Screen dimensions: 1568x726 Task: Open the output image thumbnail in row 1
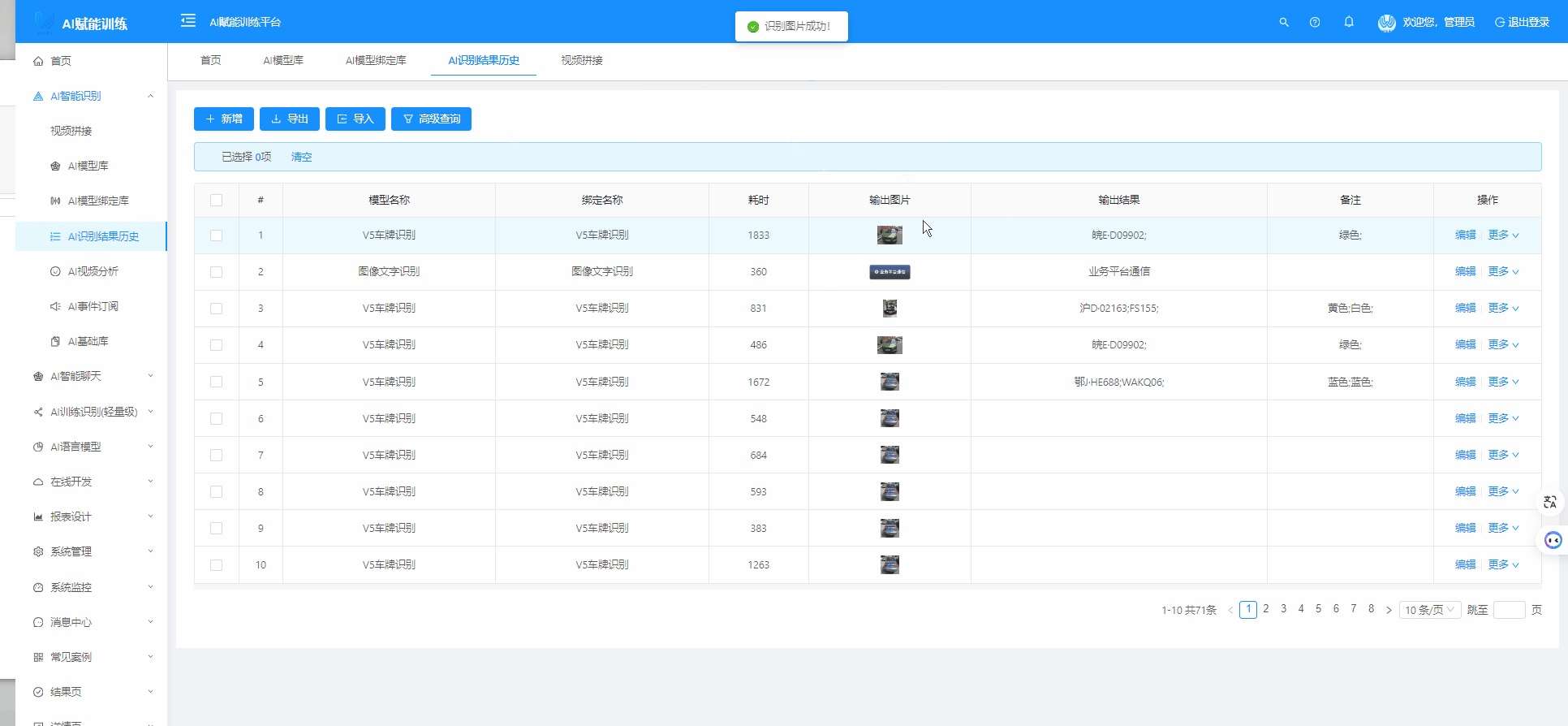[890, 236]
